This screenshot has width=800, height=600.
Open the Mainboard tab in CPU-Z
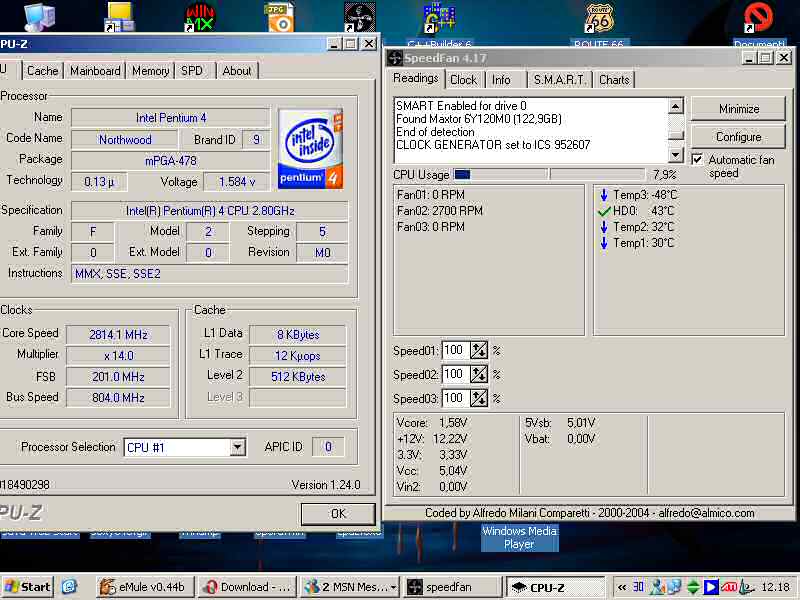point(95,71)
